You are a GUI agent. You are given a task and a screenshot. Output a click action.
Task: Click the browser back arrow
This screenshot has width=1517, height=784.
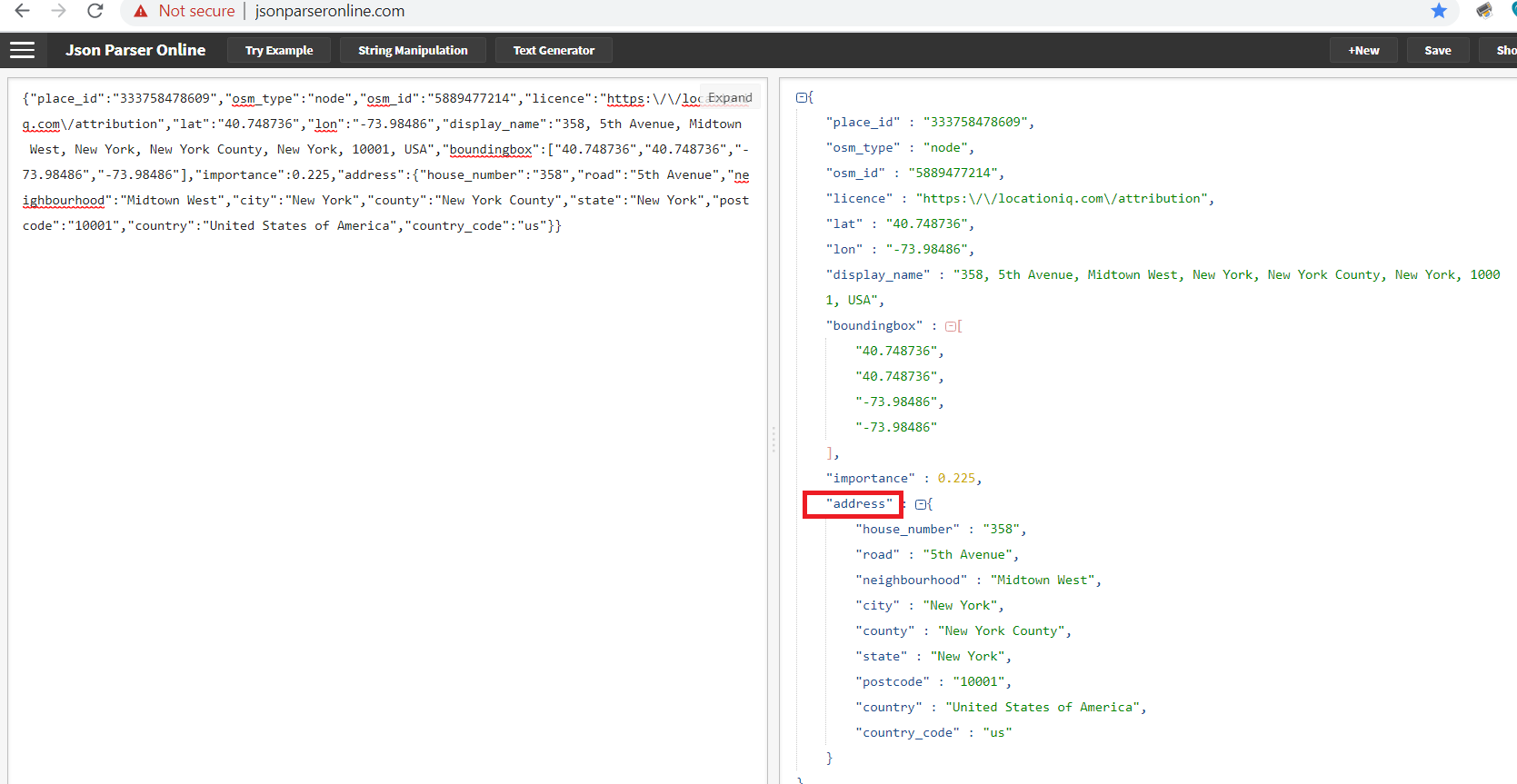click(23, 11)
